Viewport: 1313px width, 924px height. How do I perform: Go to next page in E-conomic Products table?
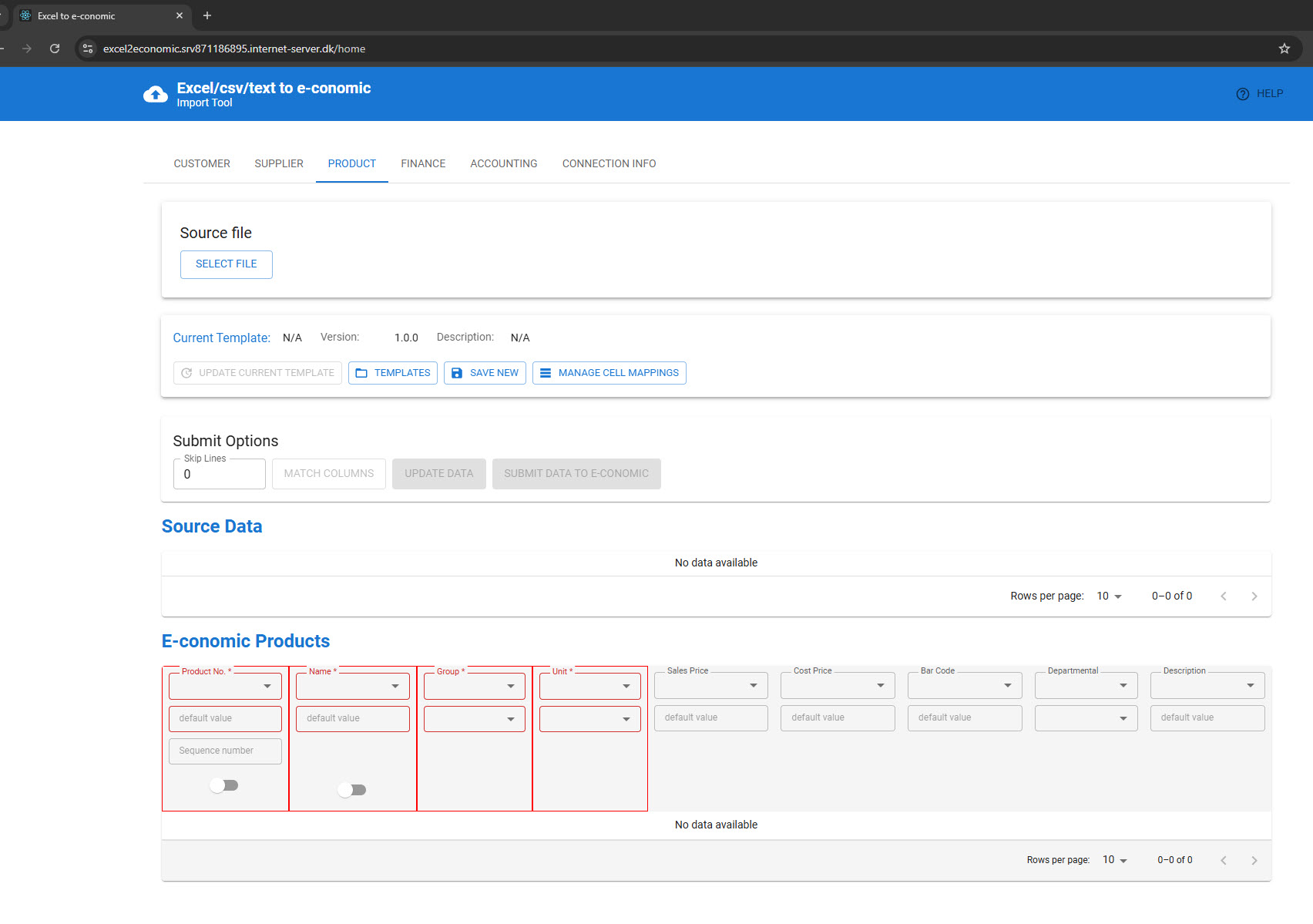click(1254, 861)
